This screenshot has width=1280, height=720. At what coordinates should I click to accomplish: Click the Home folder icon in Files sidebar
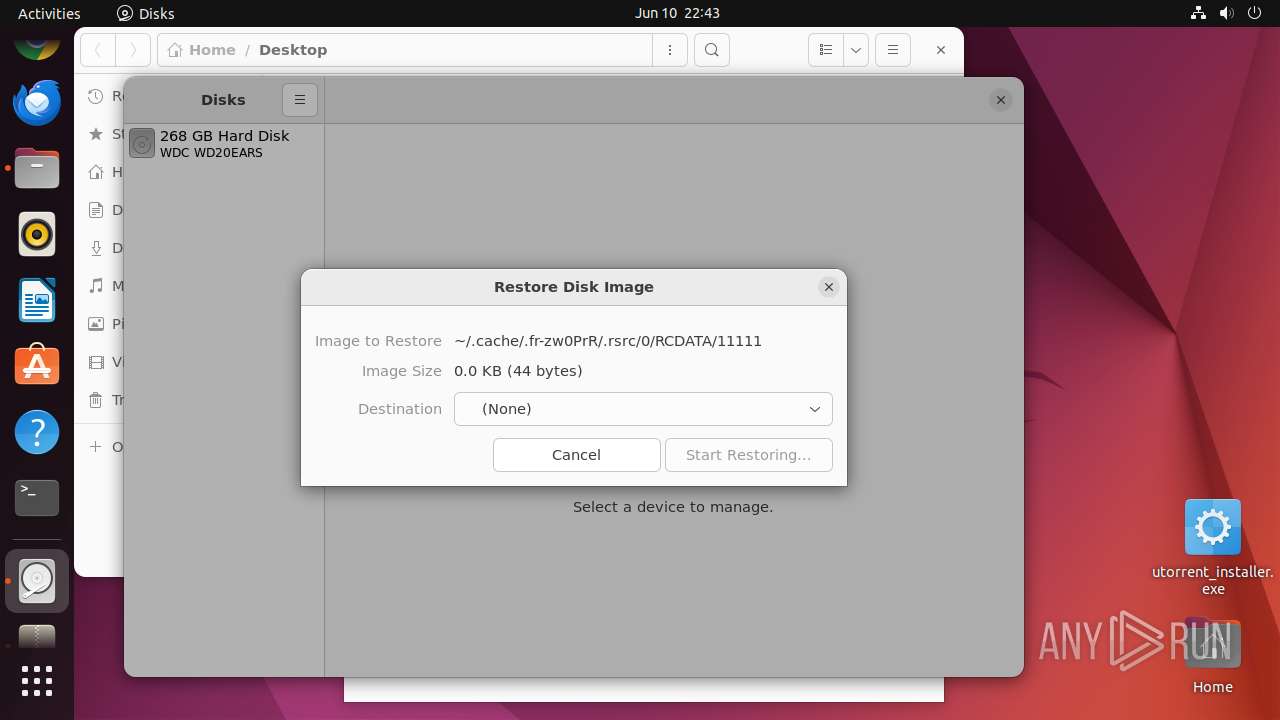[x=96, y=172]
